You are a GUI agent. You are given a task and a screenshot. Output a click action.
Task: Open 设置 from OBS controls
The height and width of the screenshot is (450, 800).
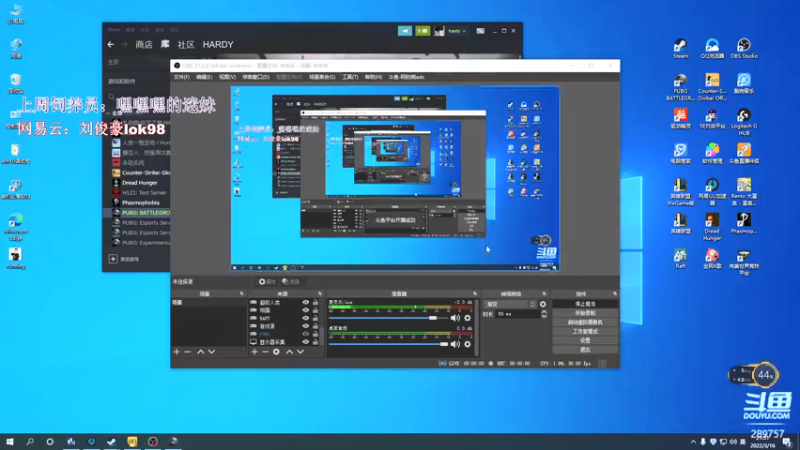[585, 341]
